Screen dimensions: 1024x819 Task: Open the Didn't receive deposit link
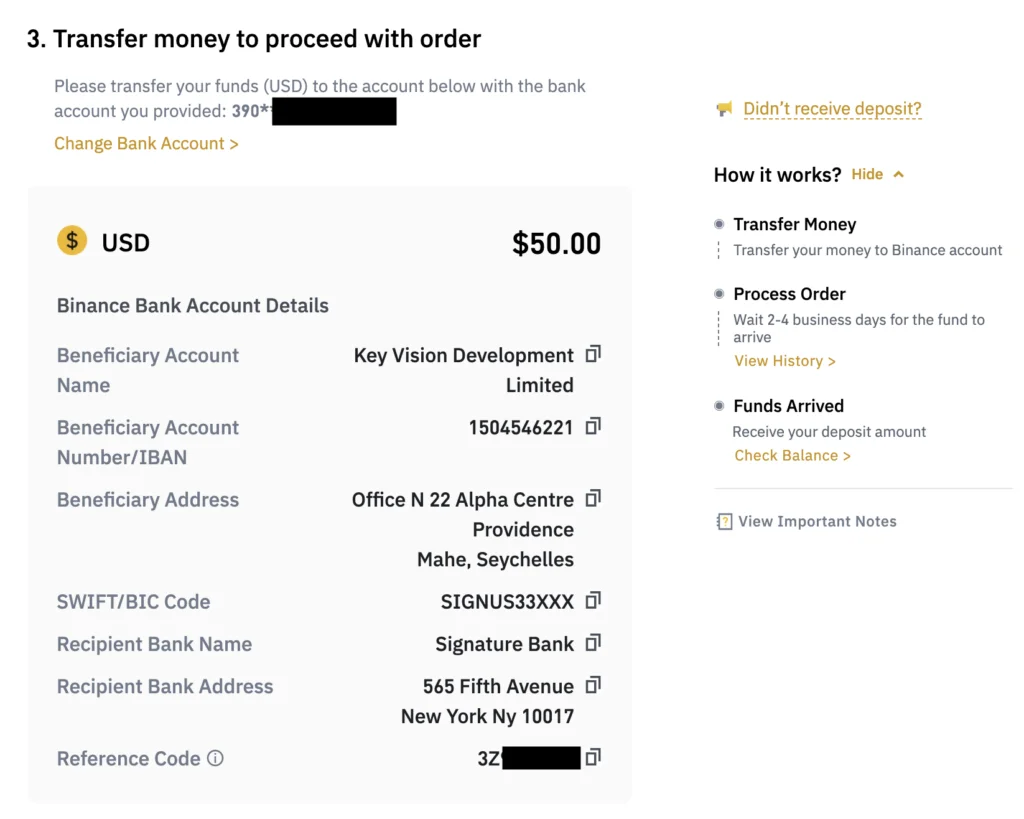832,109
